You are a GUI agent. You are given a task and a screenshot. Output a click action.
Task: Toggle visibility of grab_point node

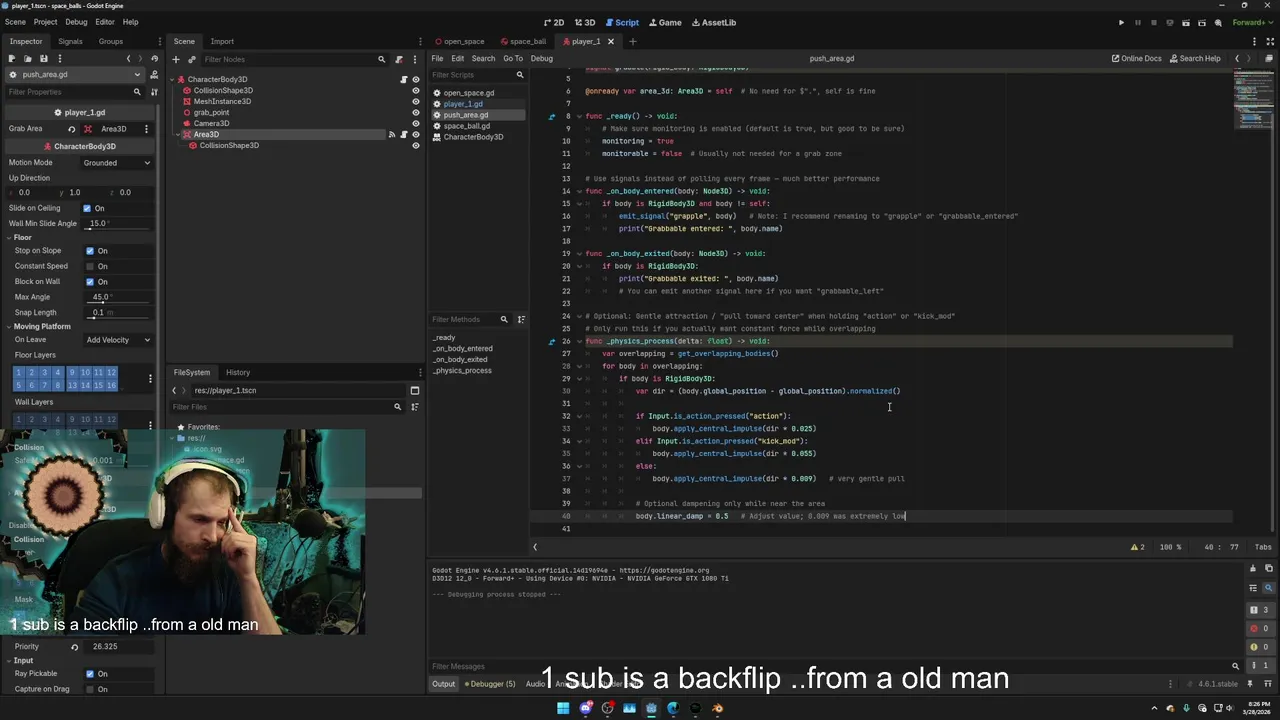pos(416,112)
